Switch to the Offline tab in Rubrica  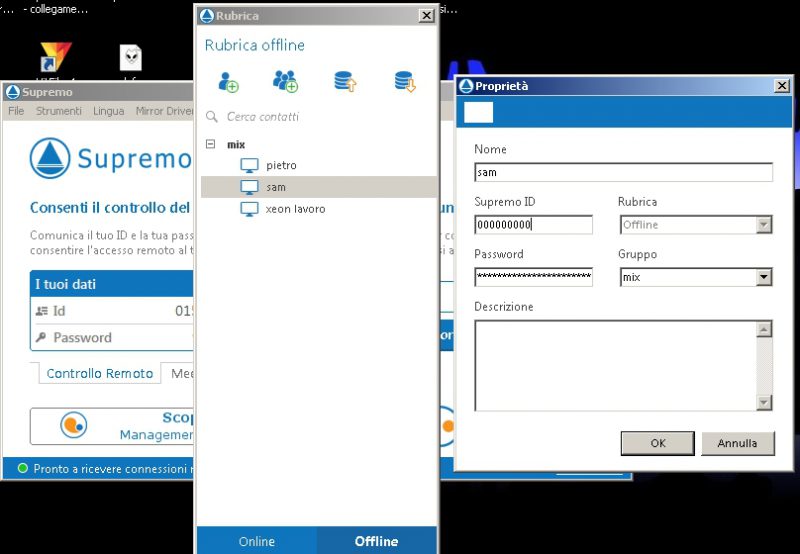(377, 541)
